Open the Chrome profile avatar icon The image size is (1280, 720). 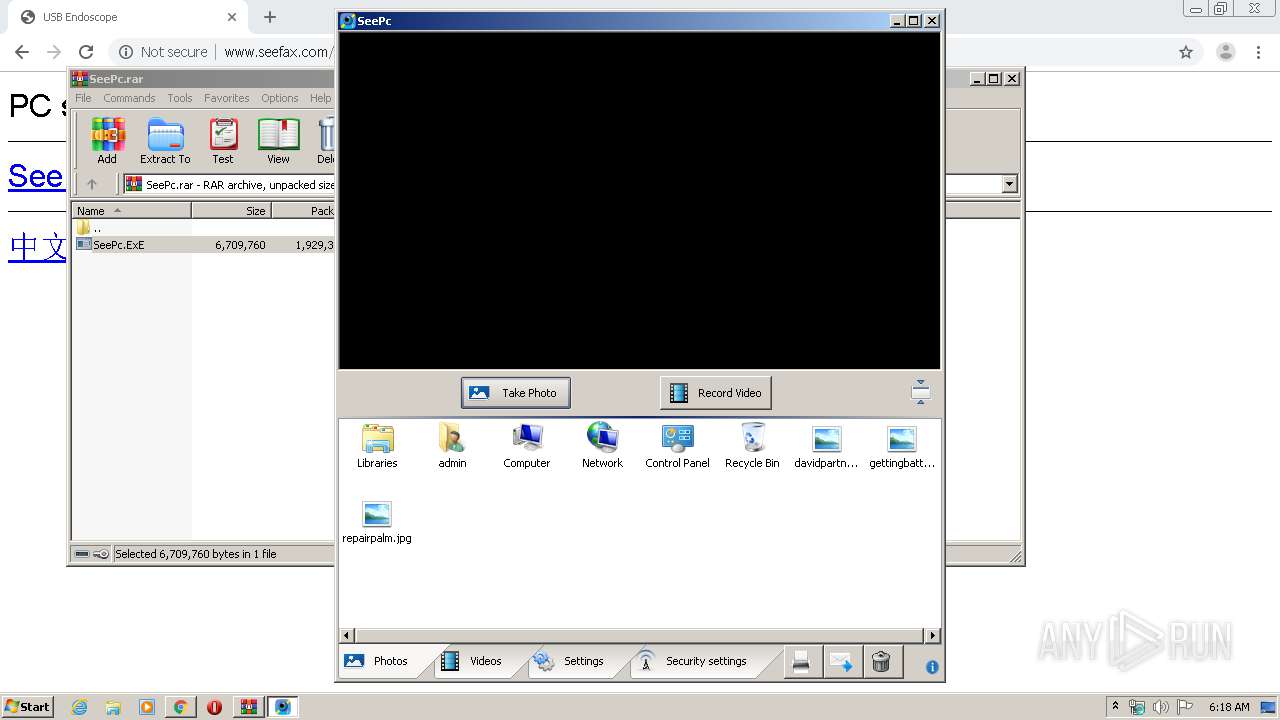pyautogui.click(x=1226, y=52)
